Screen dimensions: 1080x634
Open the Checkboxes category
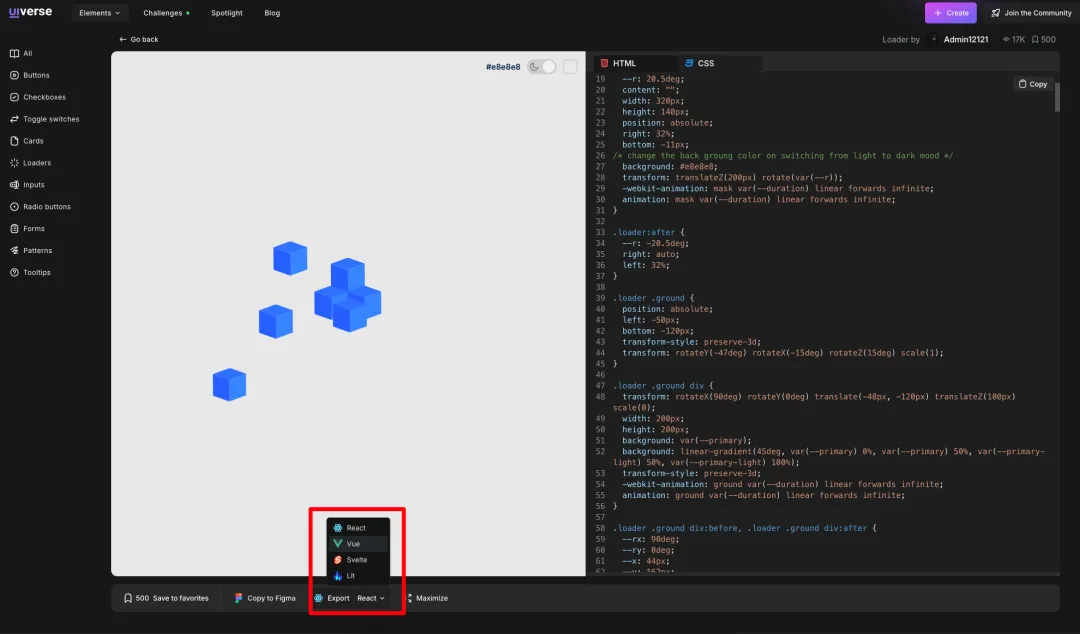44,97
